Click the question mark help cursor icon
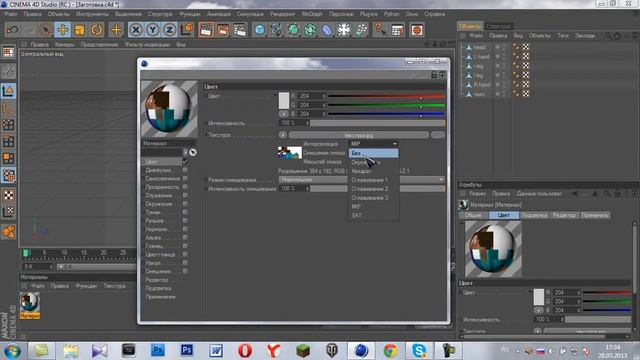The width and height of the screenshot is (640, 360). point(380,30)
